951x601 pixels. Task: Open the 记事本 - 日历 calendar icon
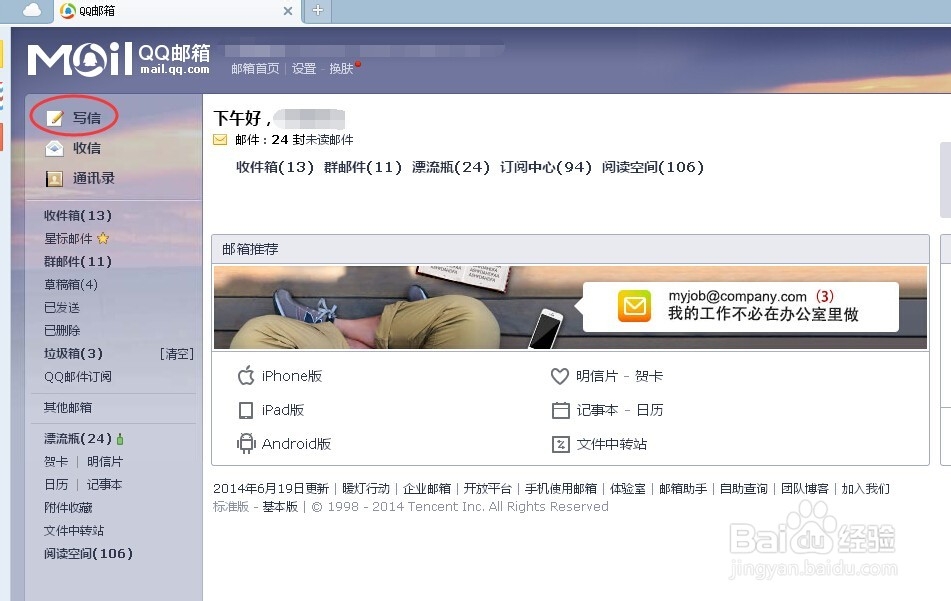560,410
